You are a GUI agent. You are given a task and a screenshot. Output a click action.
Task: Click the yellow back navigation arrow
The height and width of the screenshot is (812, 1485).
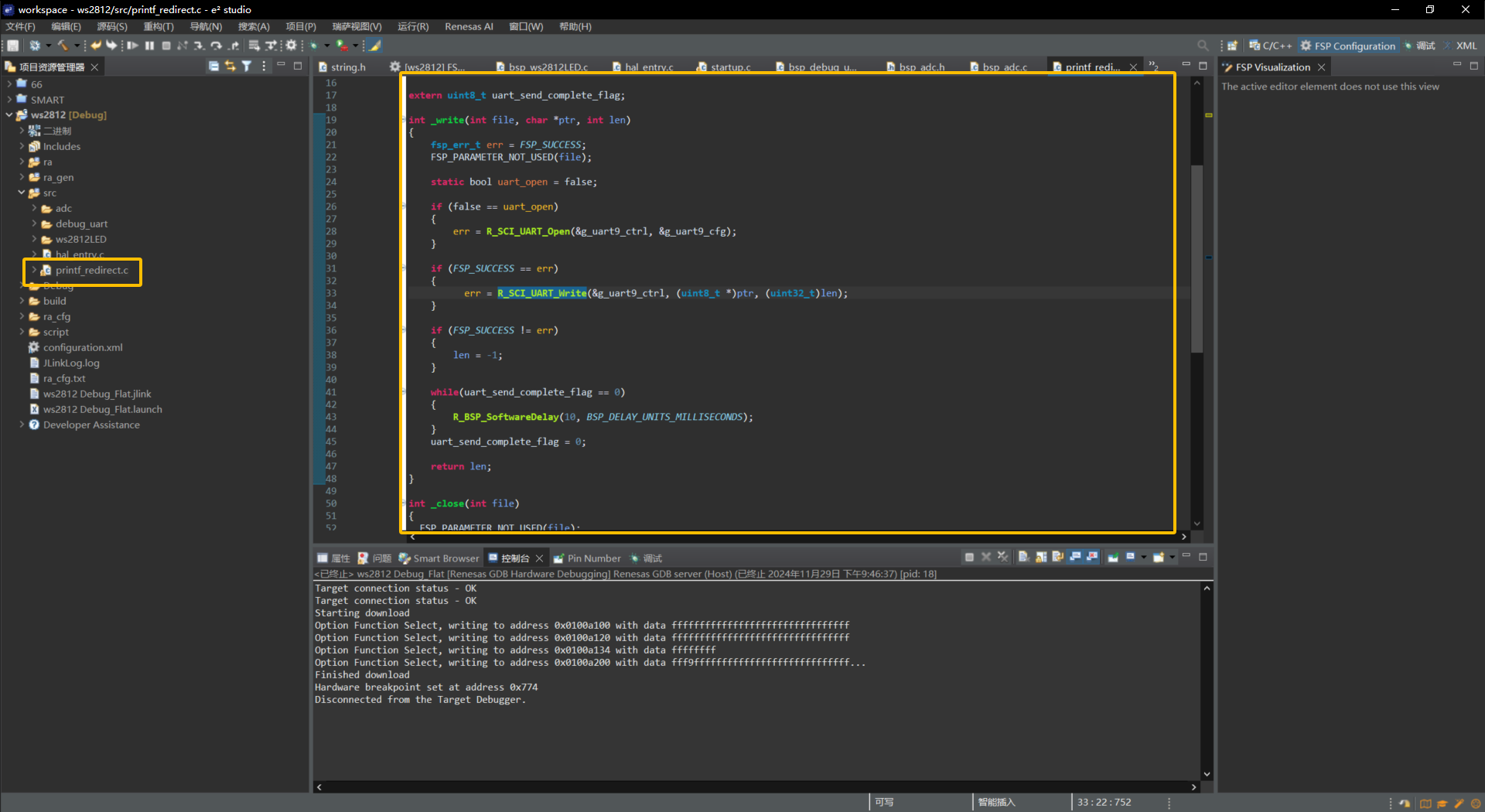point(95,46)
